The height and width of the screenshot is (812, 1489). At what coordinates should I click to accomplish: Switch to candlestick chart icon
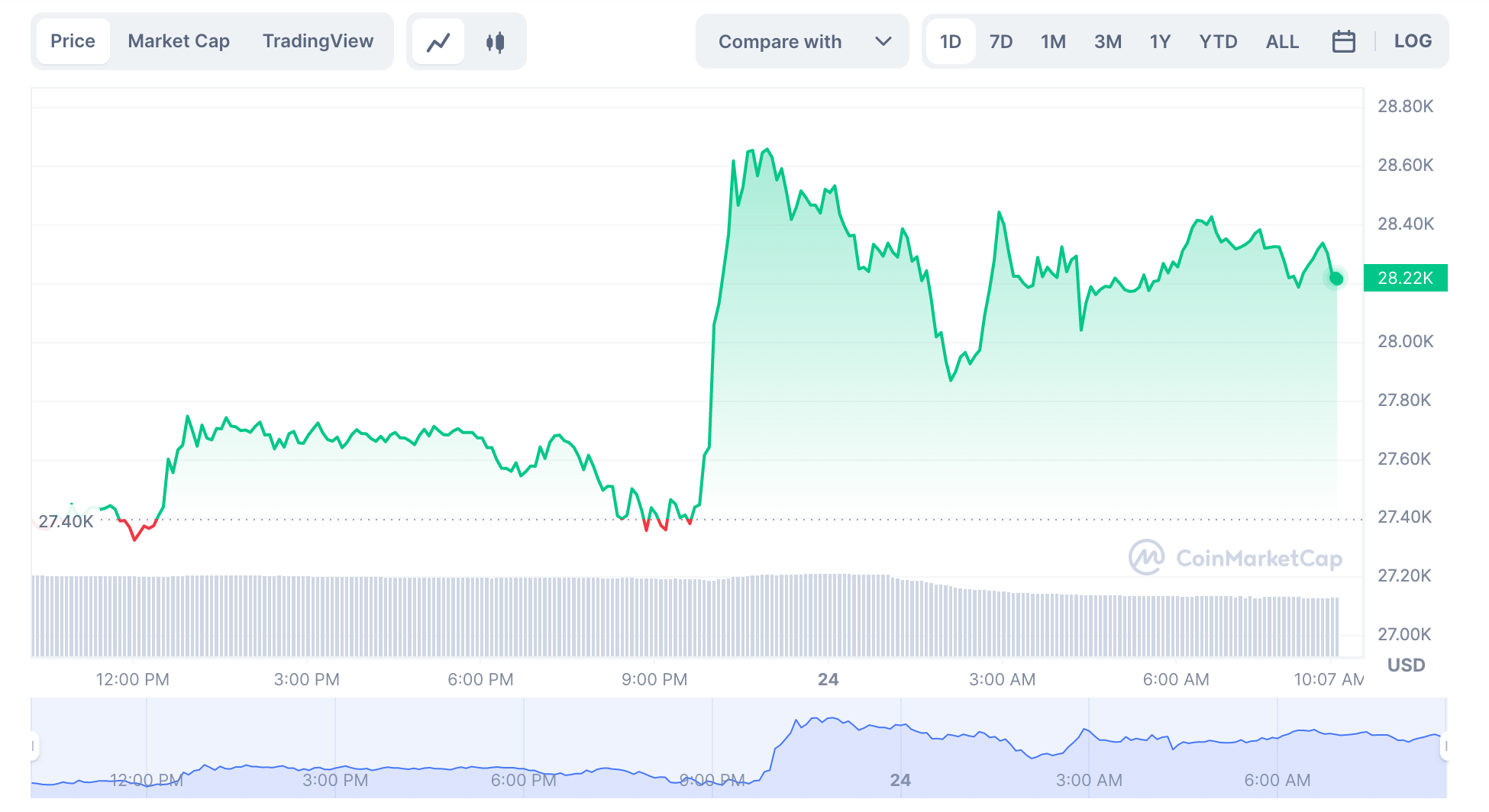[495, 42]
